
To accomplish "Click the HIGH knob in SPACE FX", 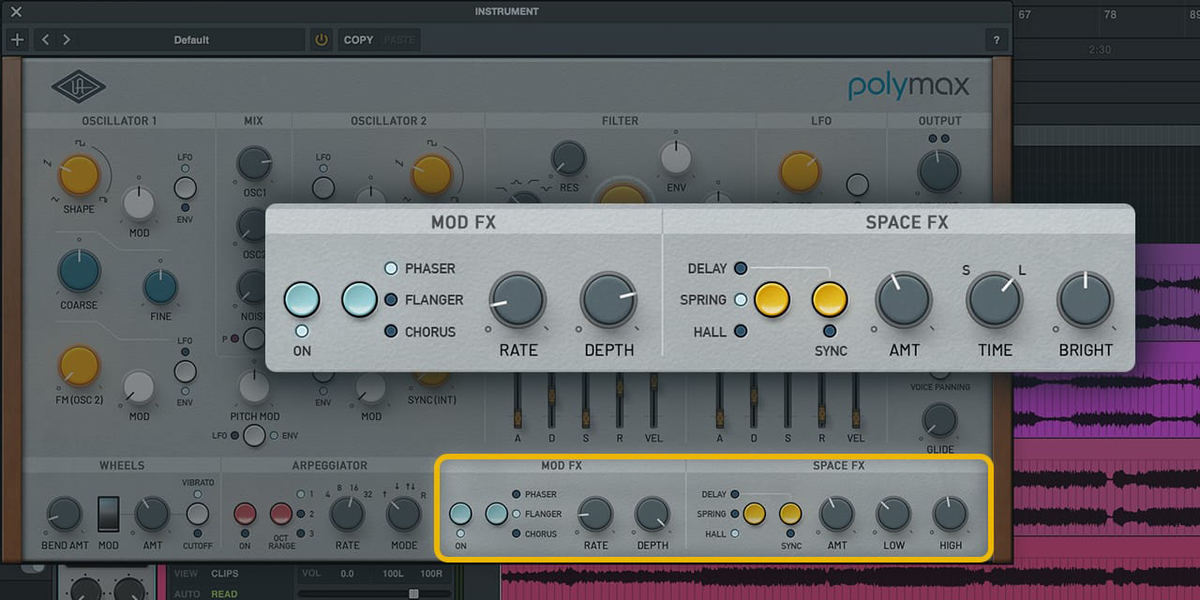I will point(950,514).
